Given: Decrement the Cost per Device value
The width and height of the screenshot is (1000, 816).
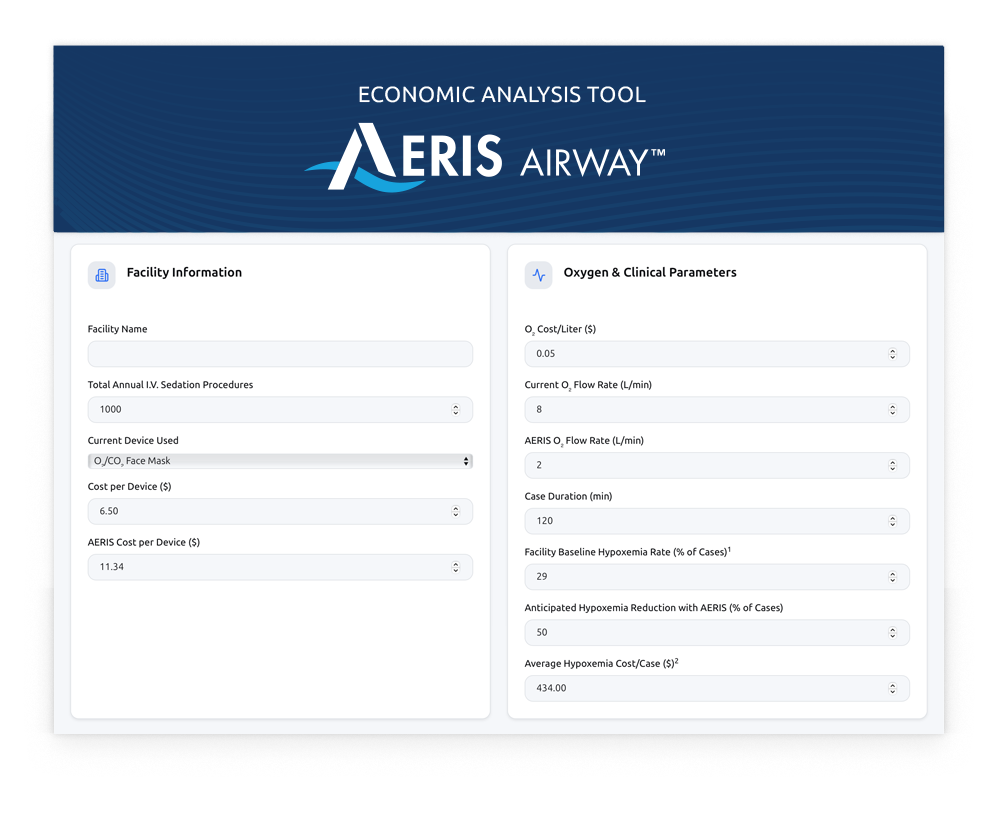Looking at the screenshot, I should (458, 514).
